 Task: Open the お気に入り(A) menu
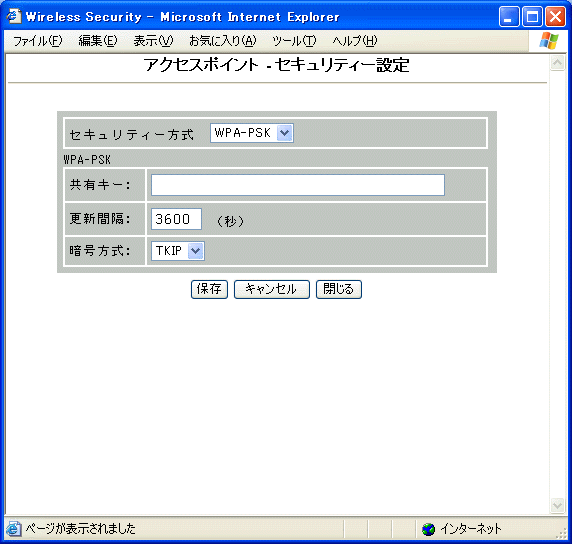(x=223, y=41)
